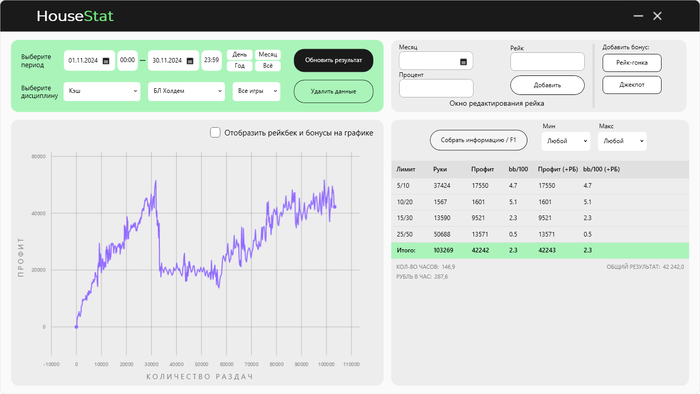Select the Итого row in the table

(x=540, y=250)
